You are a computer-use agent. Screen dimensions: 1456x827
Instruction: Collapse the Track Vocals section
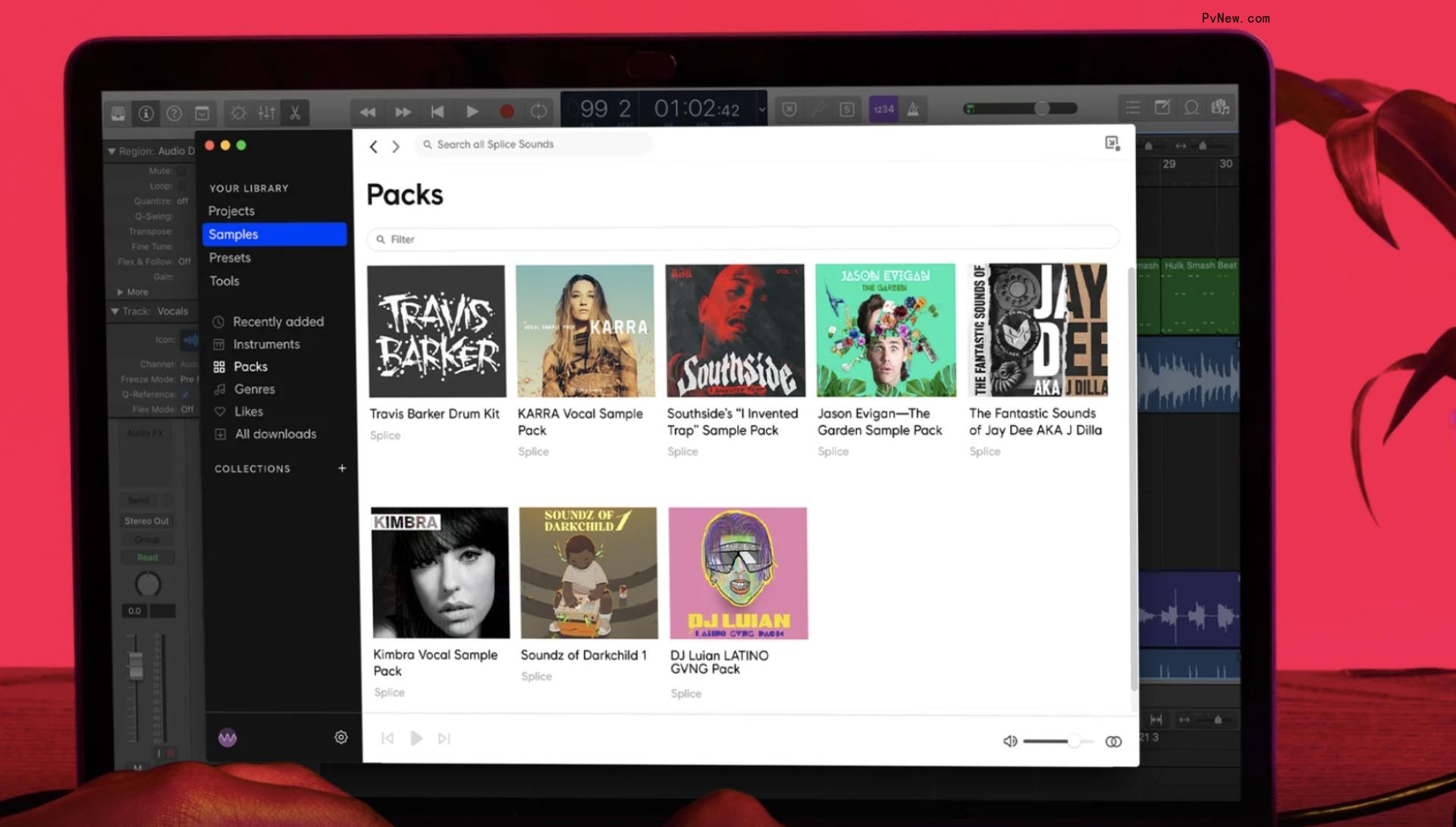115,311
